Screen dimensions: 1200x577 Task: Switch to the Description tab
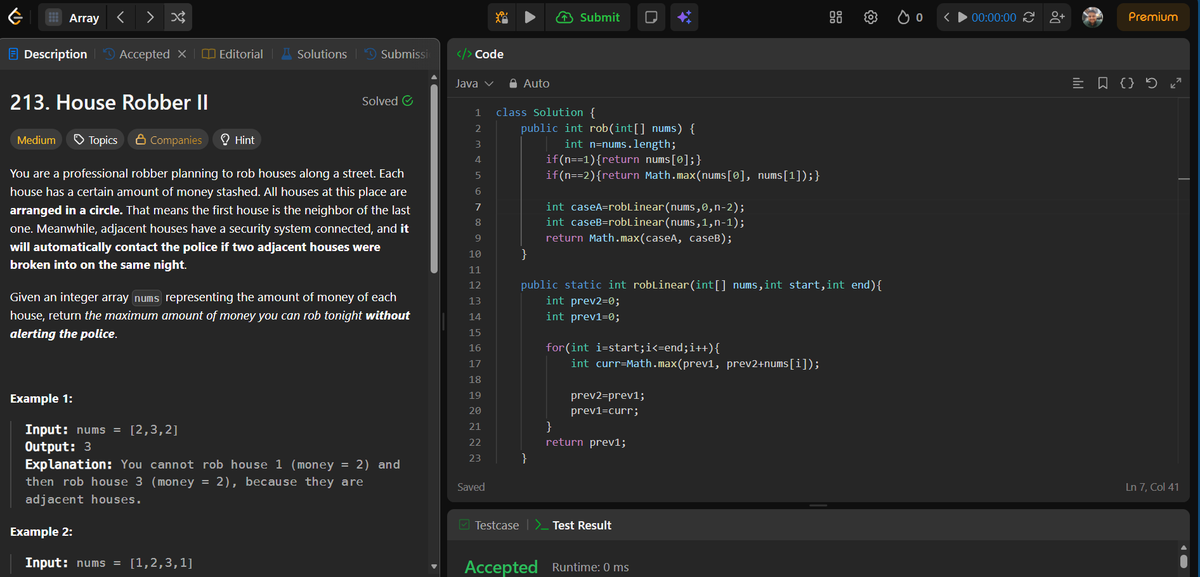point(47,54)
